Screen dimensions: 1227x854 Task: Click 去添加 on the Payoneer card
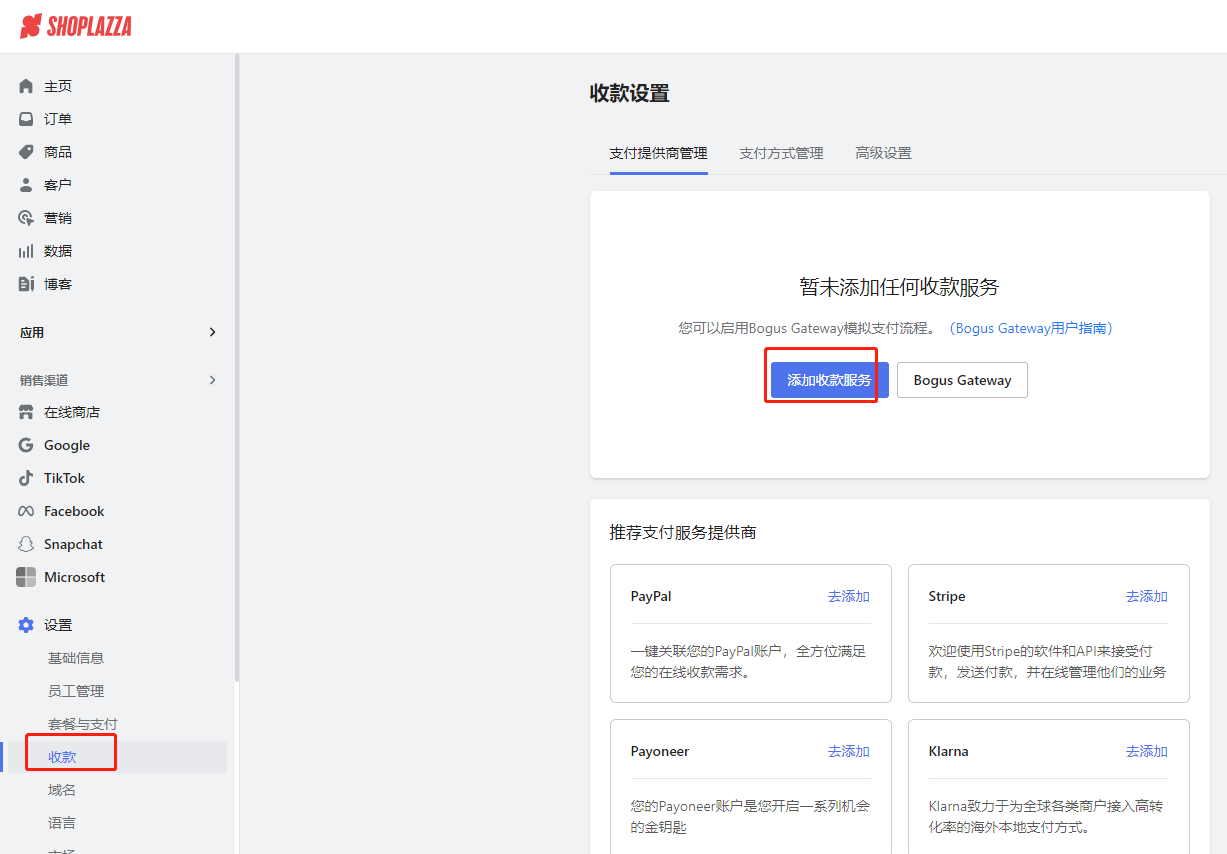click(848, 751)
